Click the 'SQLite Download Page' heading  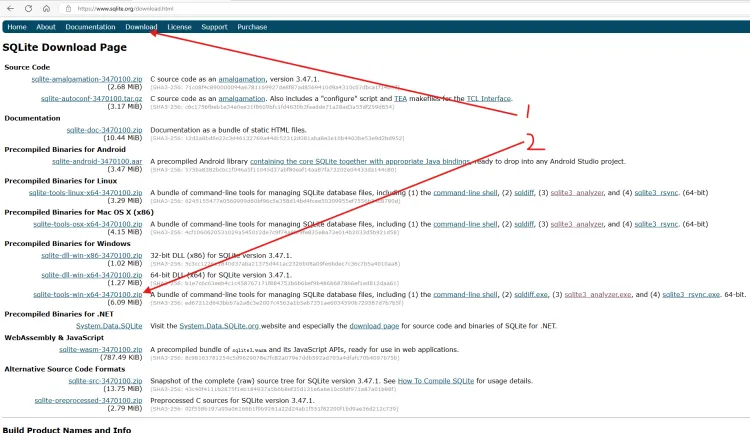(65, 47)
